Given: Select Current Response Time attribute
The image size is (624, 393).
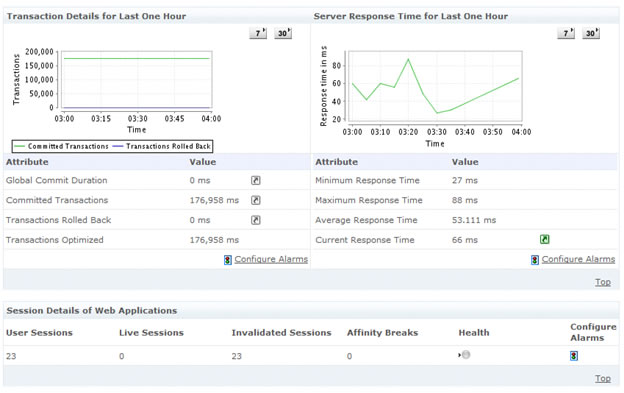Looking at the screenshot, I should tap(365, 240).
